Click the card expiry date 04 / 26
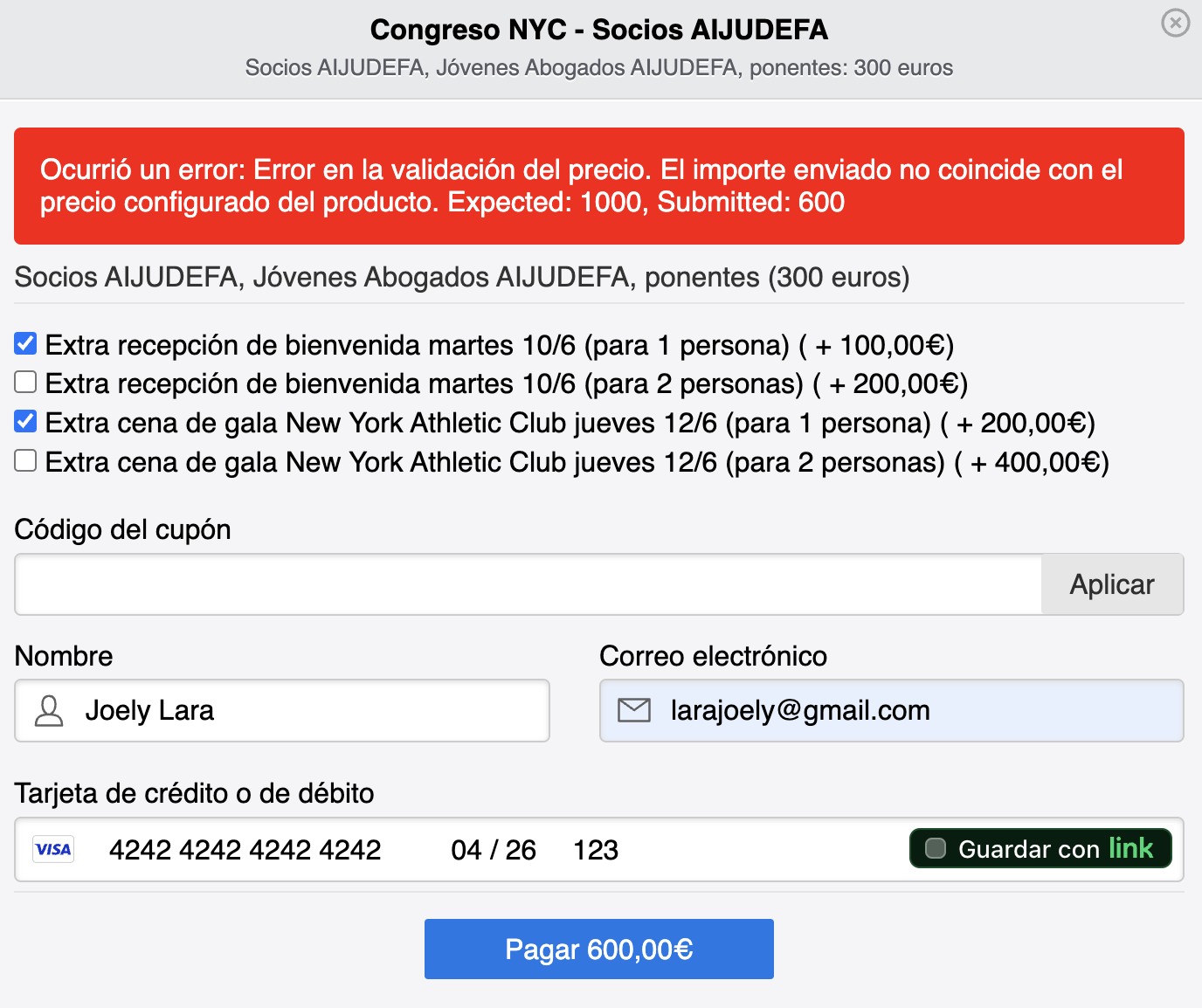 click(494, 850)
